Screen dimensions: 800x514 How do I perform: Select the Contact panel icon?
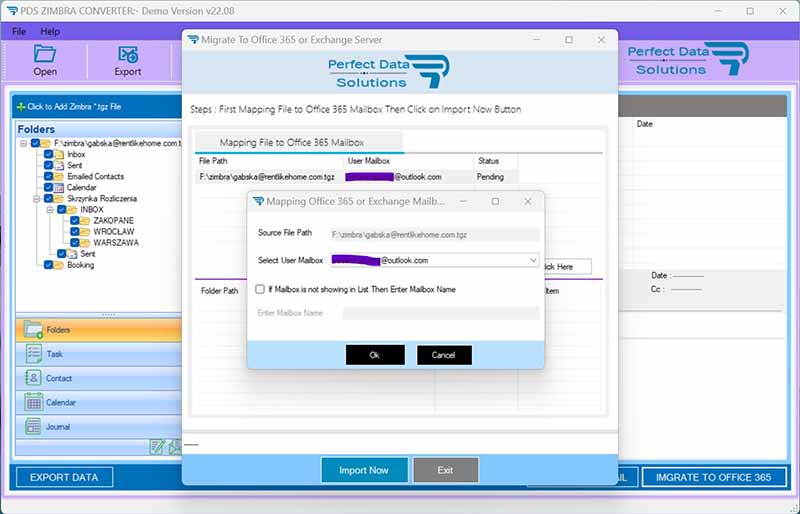pos(33,378)
